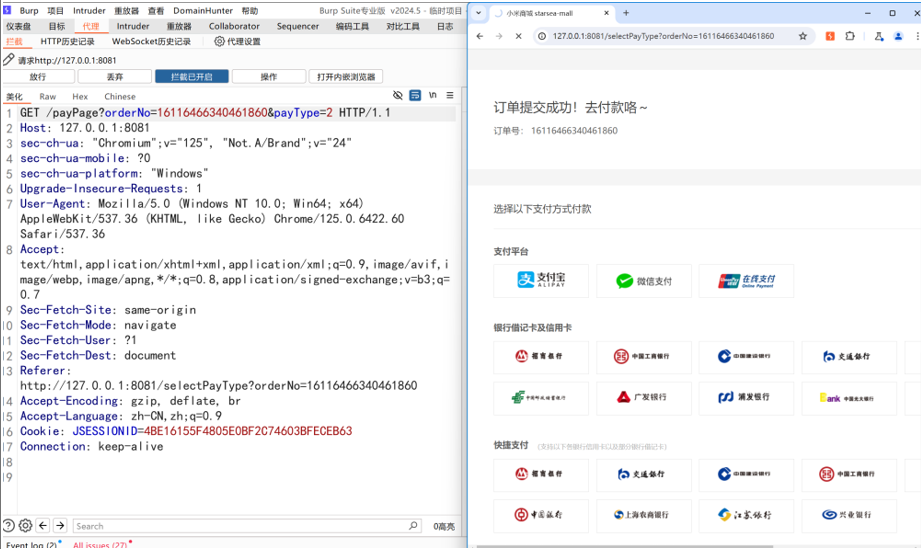Open the Chrome tab search dropdown arrow
921x549 pixels.
tap(478, 12)
